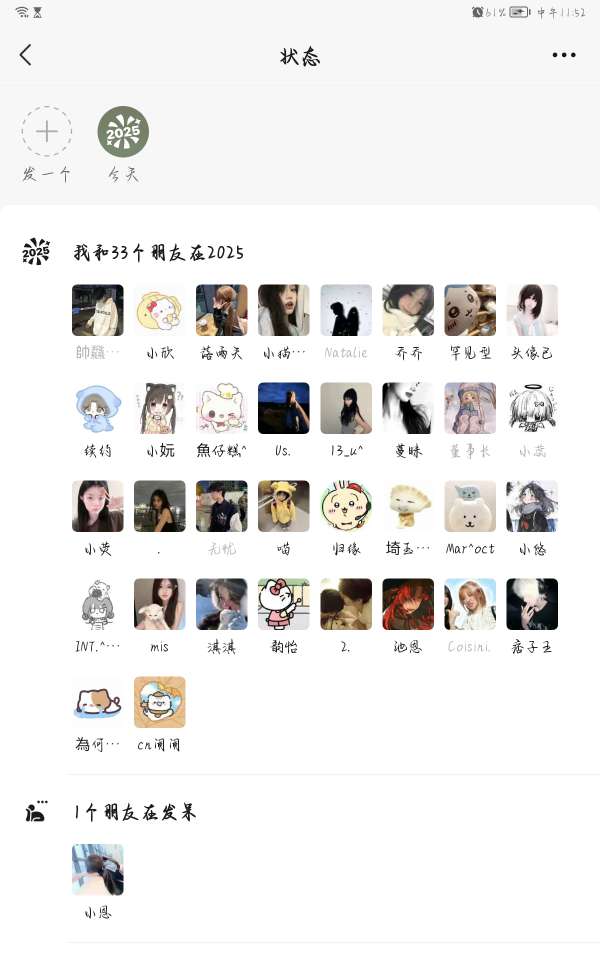Open the three-dot more options menu
The image size is (600, 960).
[x=563, y=55]
